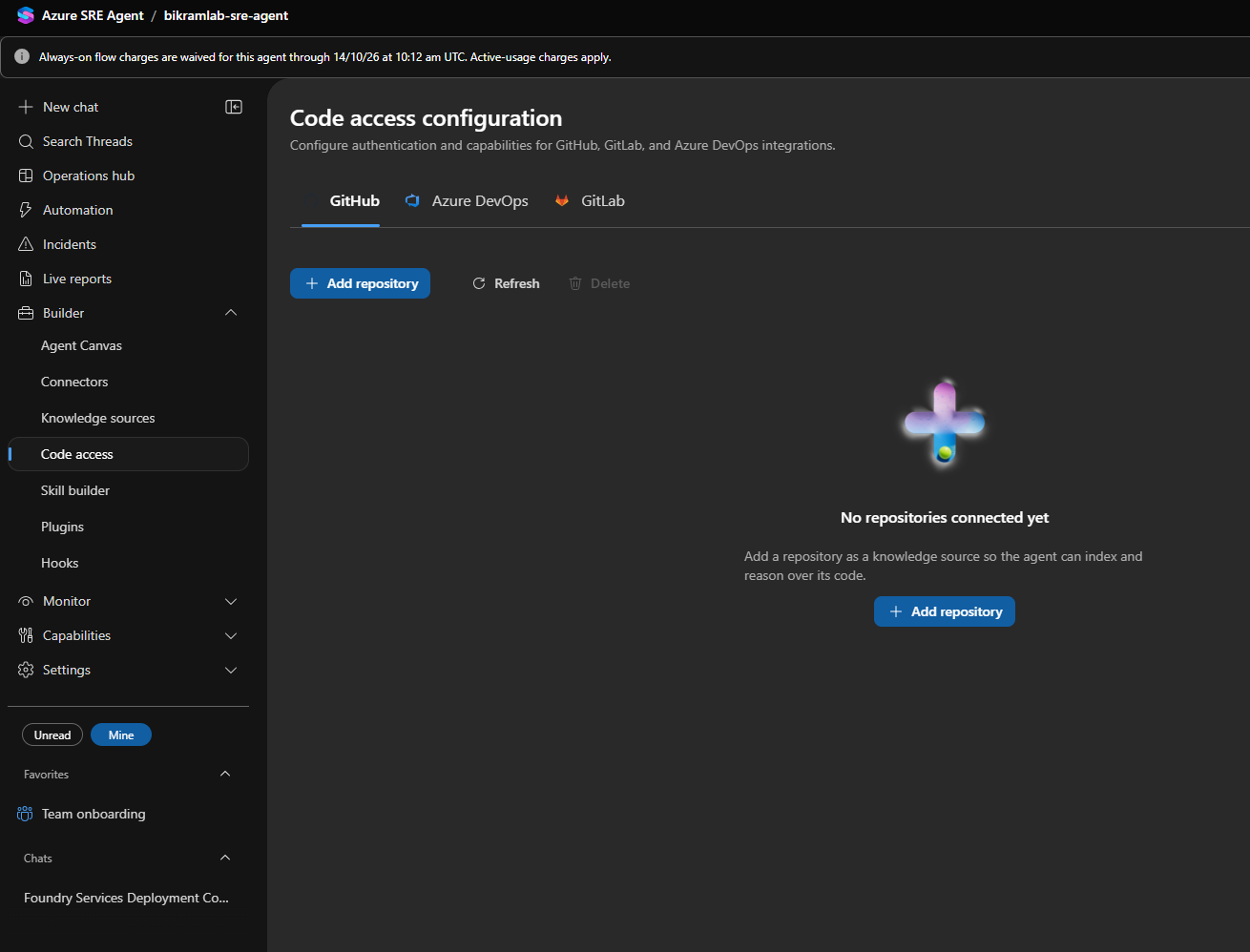Expand the Capabilities section chevron
The image size is (1250, 952).
231,635
